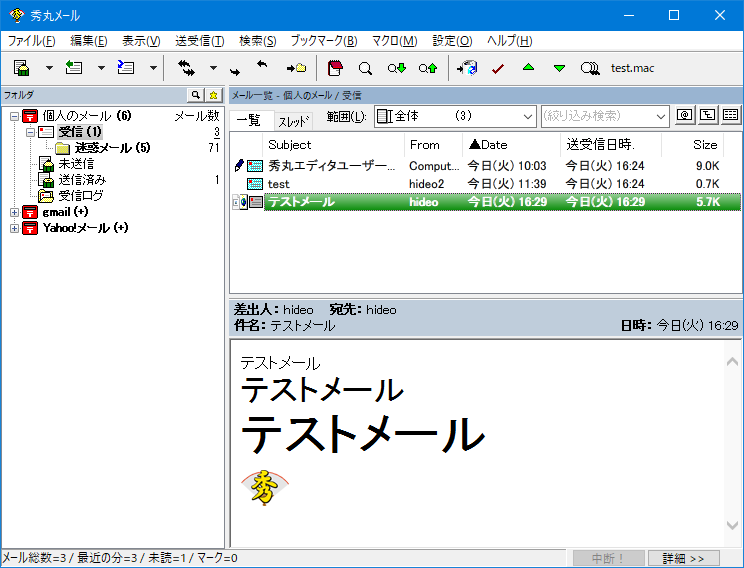This screenshot has height=568, width=744.
Task: Click the send-only arrow icon
Action: (x=235, y=72)
